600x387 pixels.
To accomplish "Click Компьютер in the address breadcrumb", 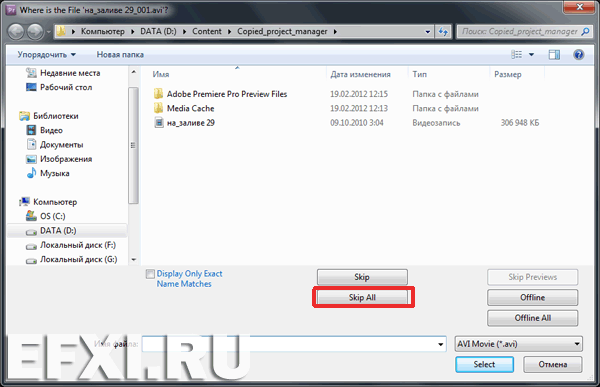I will click(103, 32).
